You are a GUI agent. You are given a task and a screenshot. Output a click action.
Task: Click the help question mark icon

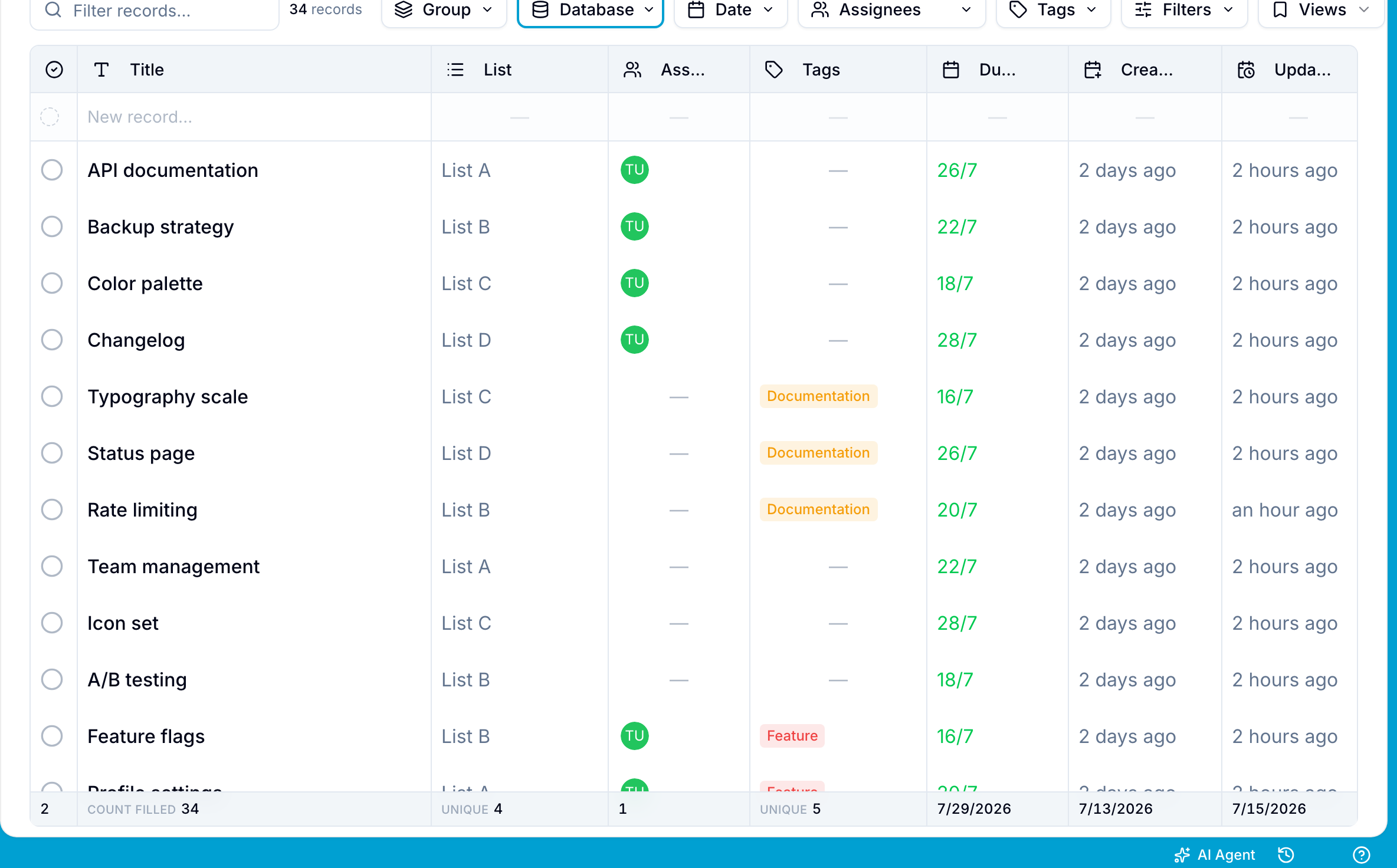point(1361,854)
